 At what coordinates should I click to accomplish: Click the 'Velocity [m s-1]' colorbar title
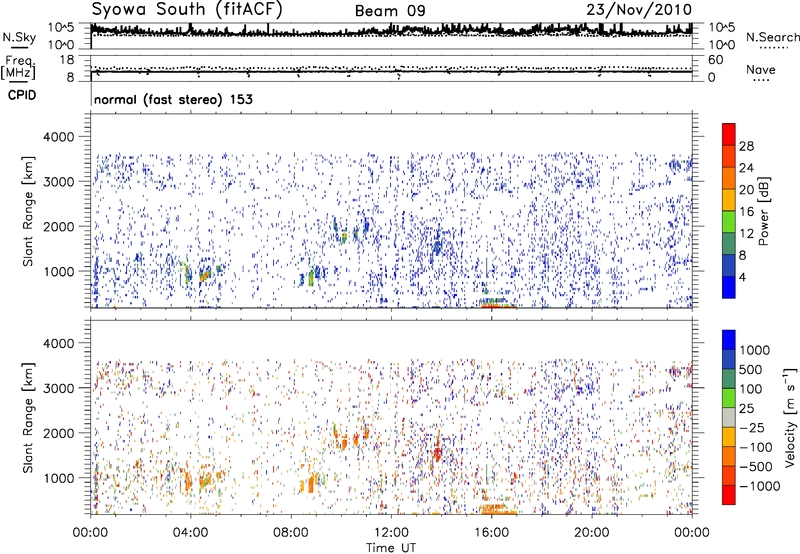(790, 417)
